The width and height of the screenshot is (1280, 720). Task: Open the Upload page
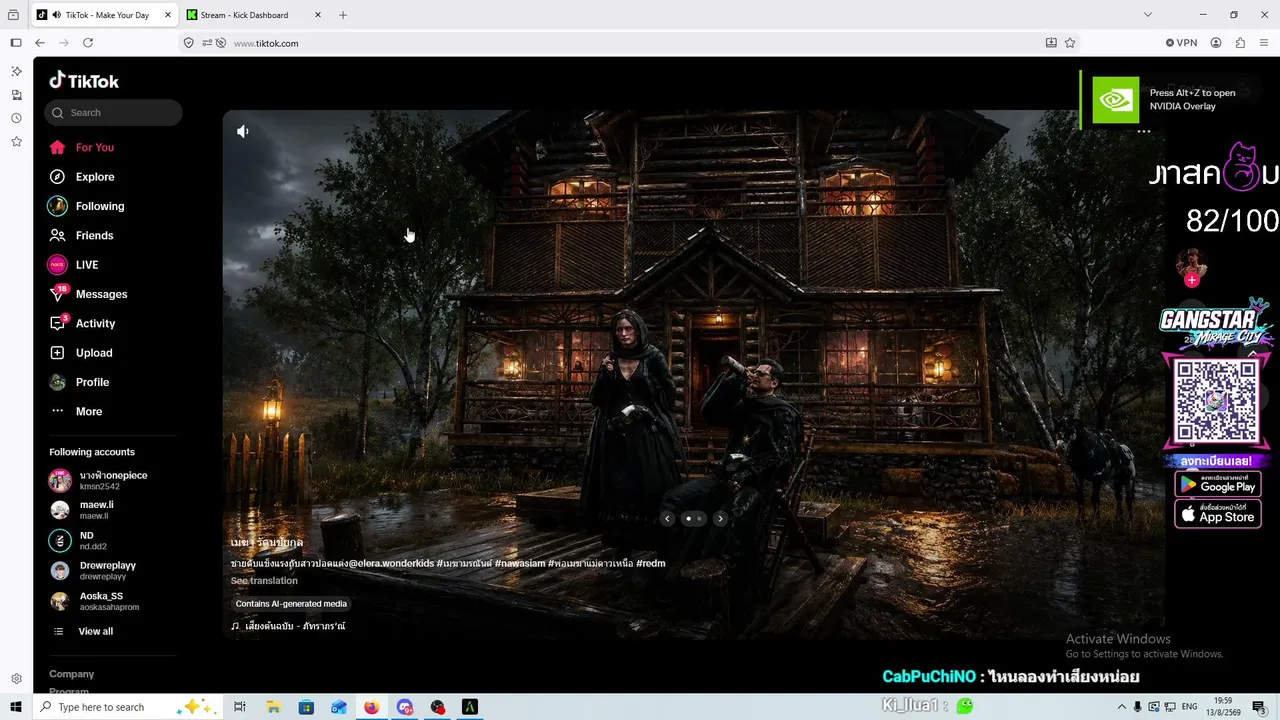click(80, 353)
